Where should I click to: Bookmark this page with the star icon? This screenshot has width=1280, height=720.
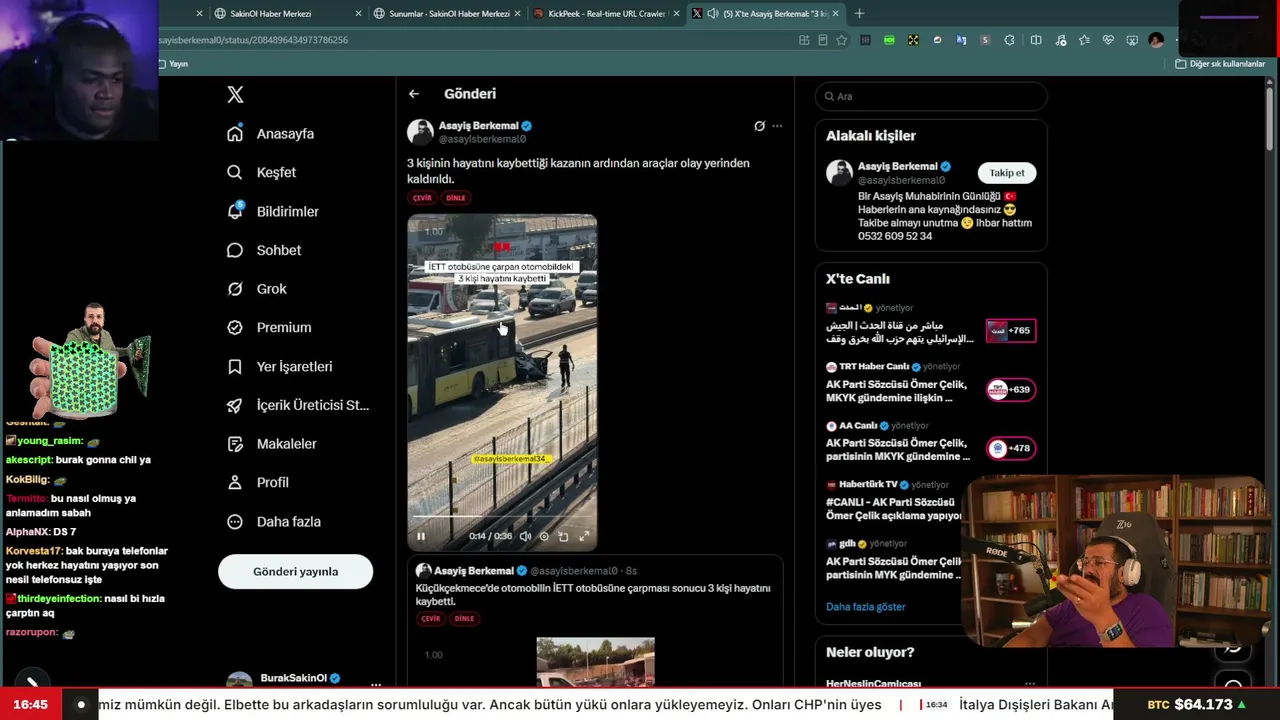(842, 40)
